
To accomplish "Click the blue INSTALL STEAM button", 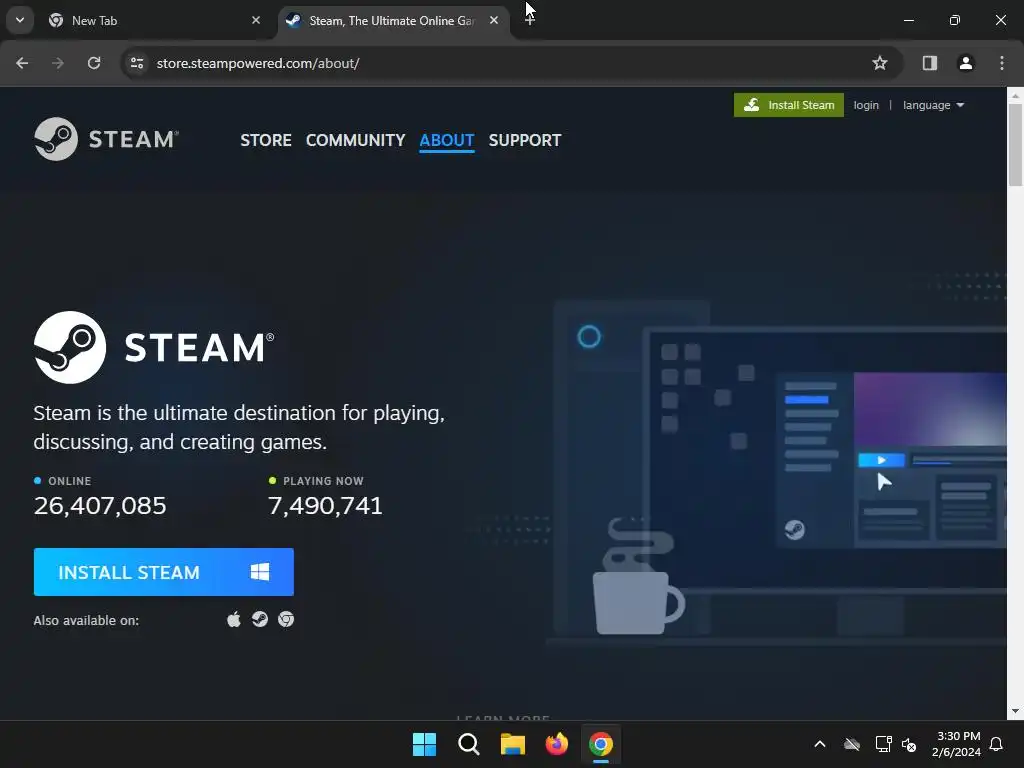I will [164, 572].
